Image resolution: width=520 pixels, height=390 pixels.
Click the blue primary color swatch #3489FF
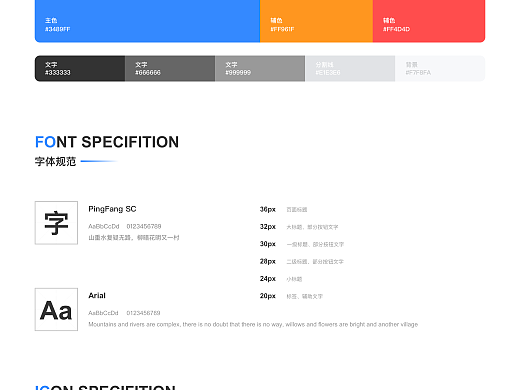click(x=147, y=21)
